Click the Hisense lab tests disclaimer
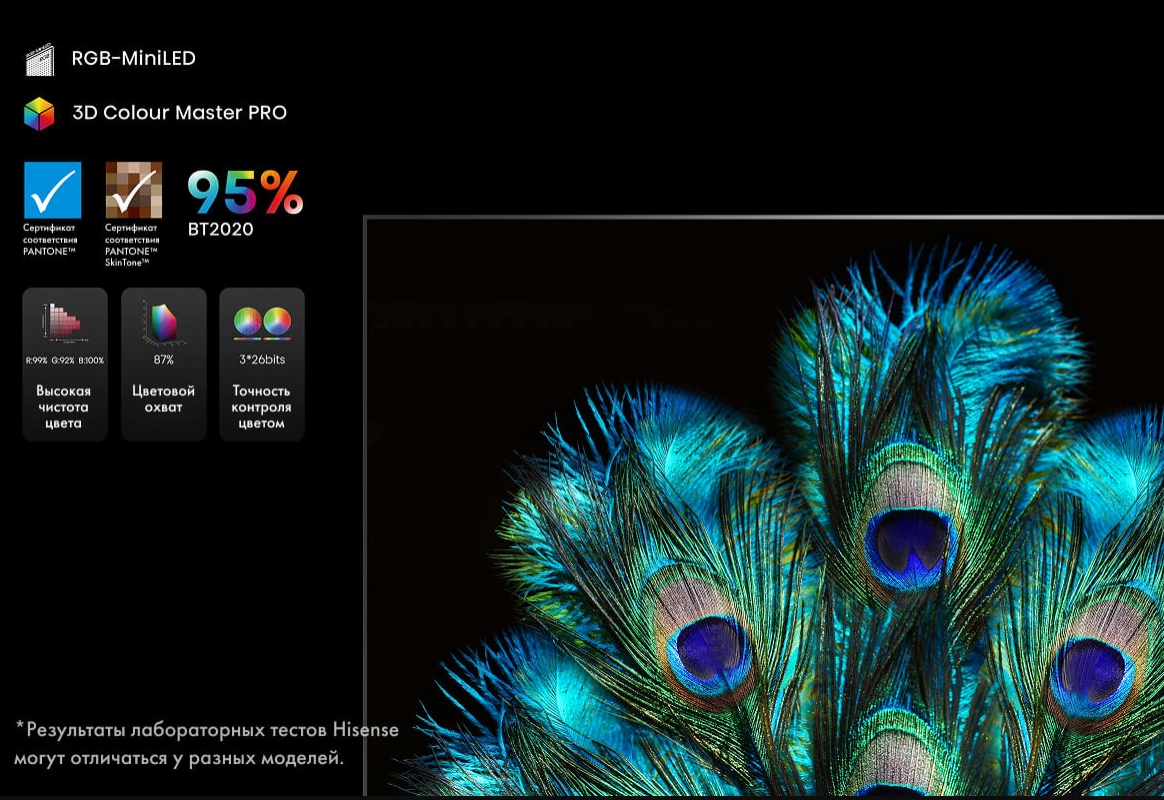Screen dimensions: 1164x800 pos(206,744)
